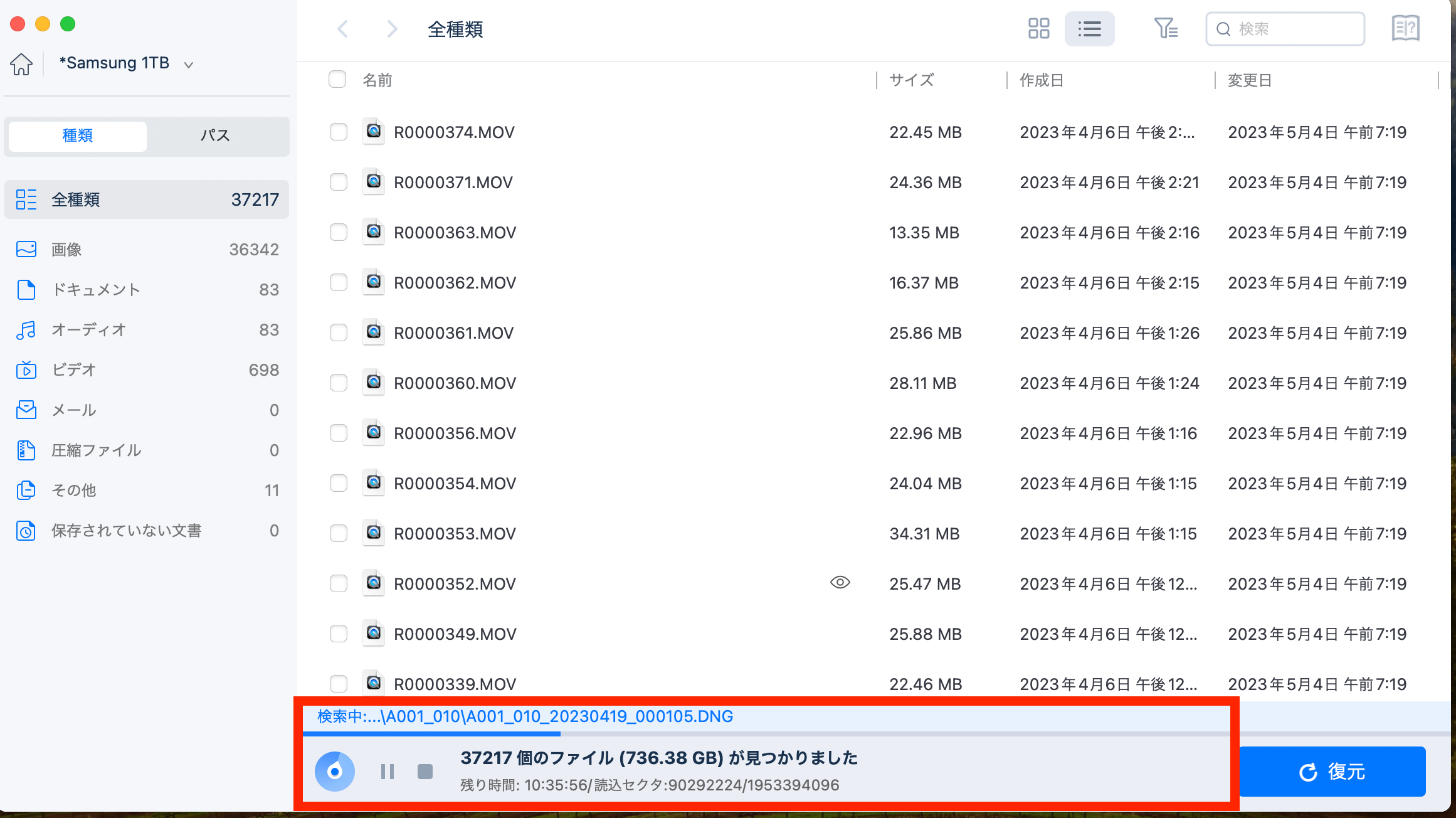Image resolution: width=1456 pixels, height=818 pixels.
Task: Select 保存されていない文書 category in sidebar
Action: [147, 531]
